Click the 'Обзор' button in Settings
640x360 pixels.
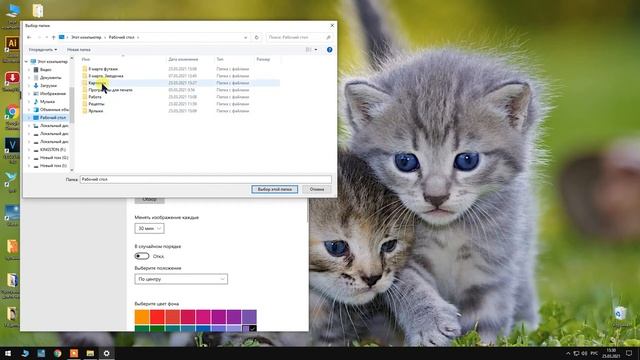click(149, 200)
